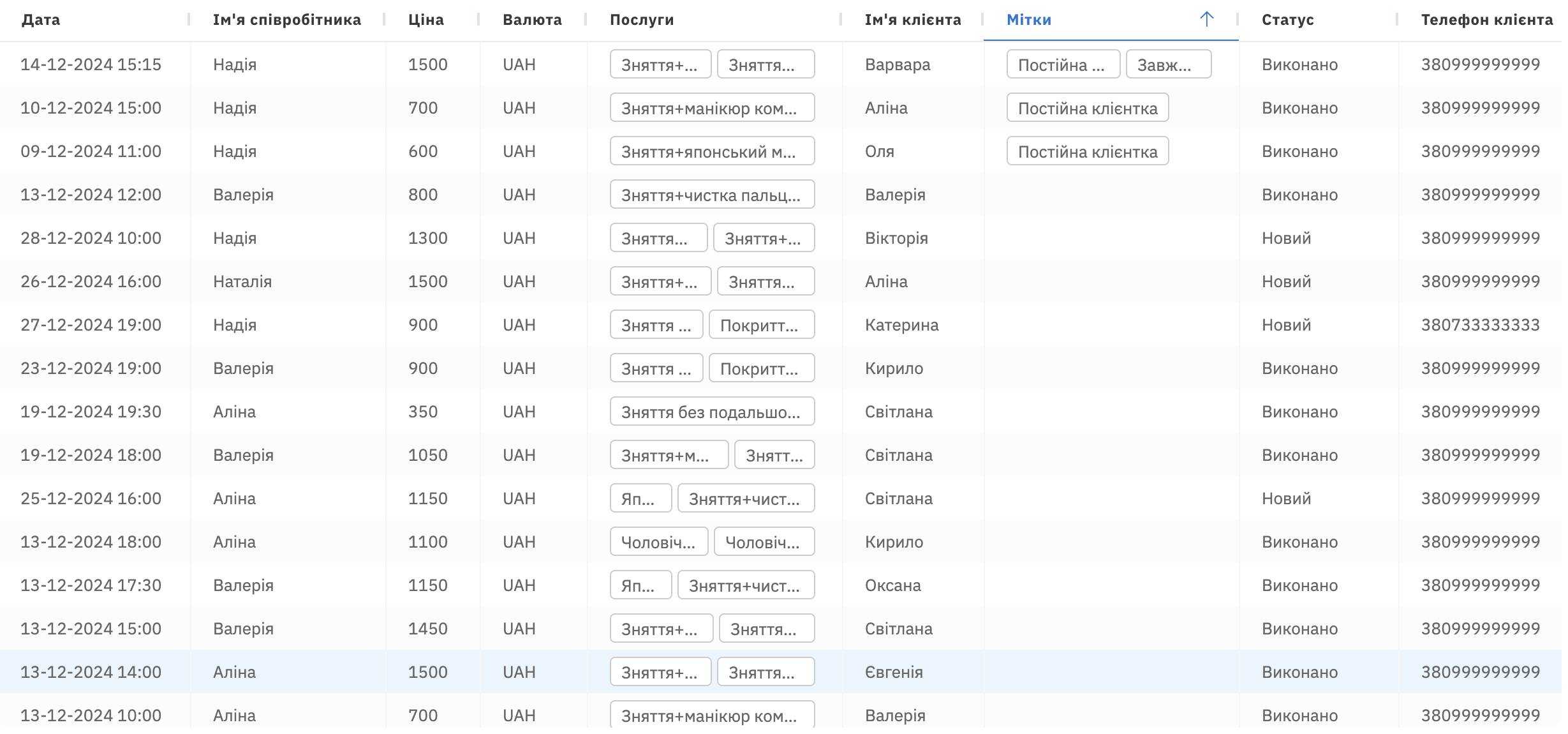Click the Статус column header
Image resolution: width=1568 pixels, height=734 pixels.
coord(1287,20)
